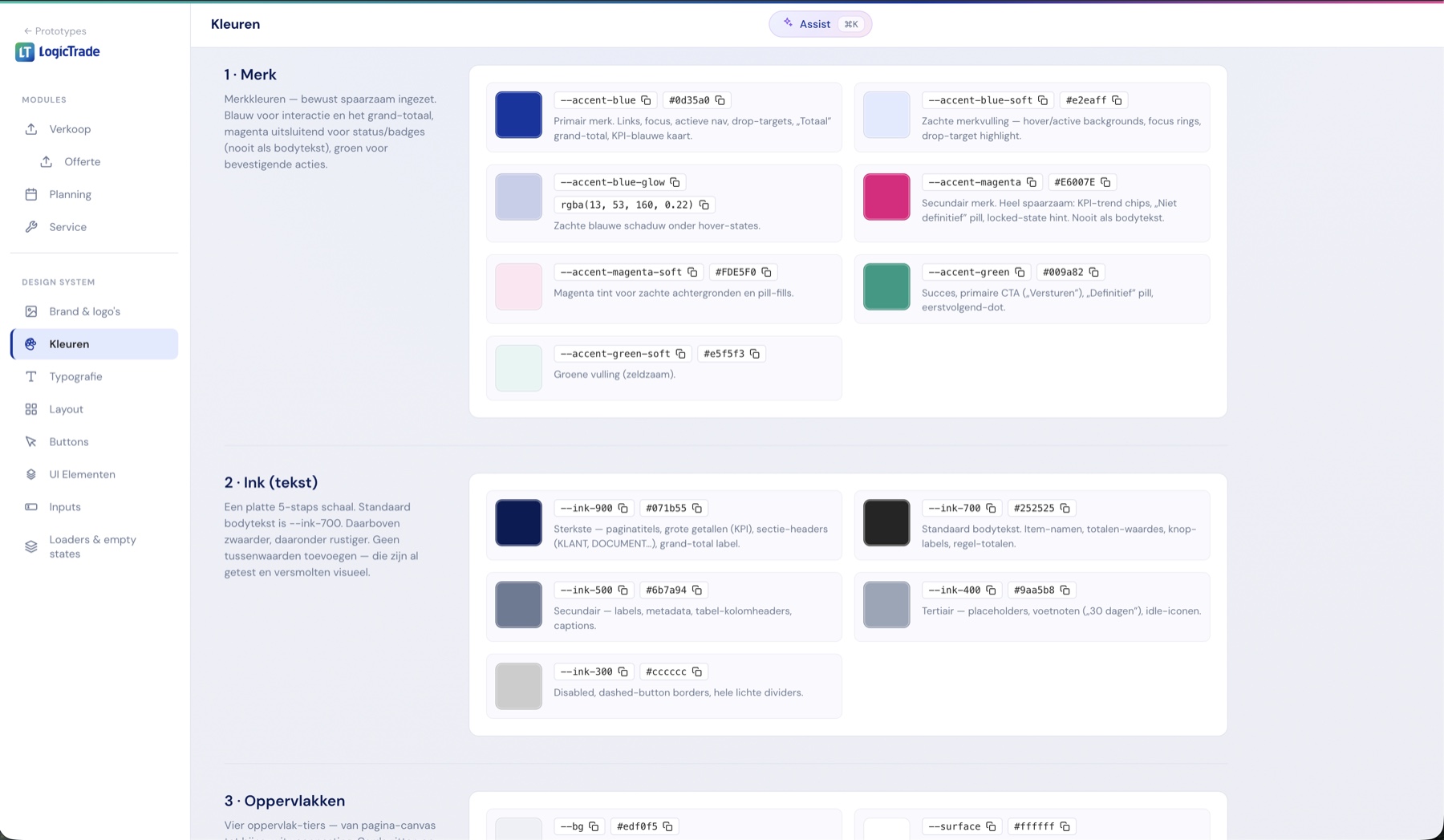The width and height of the screenshot is (1444, 840).
Task: Click the --accent-magenta-soft swatch
Action: point(518,286)
